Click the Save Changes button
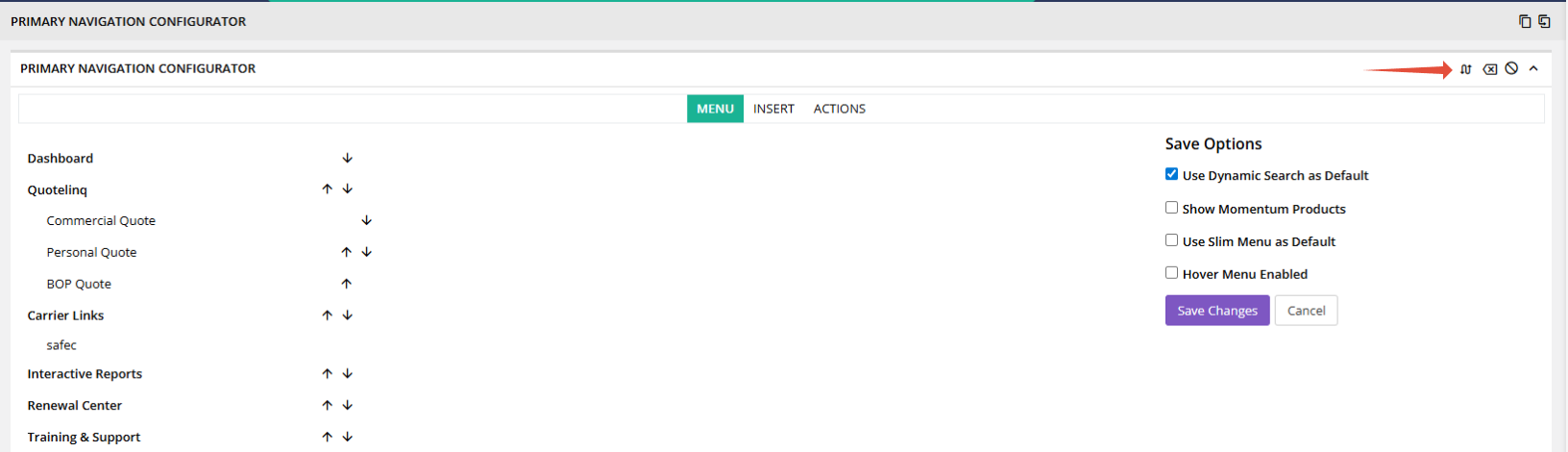Screen dimensions: 1568x452 (x=1216, y=311)
